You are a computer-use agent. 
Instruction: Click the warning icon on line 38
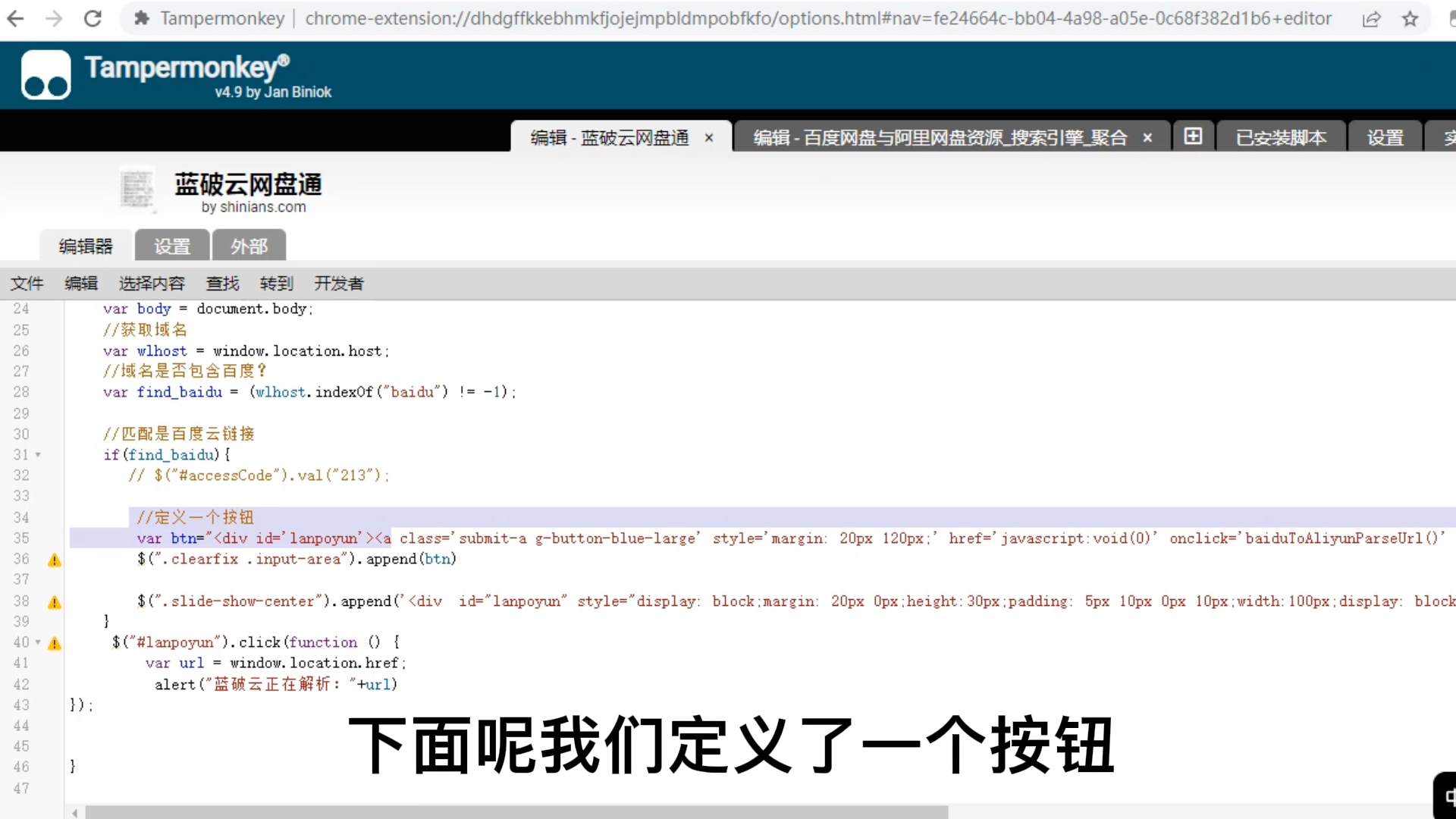click(x=55, y=603)
